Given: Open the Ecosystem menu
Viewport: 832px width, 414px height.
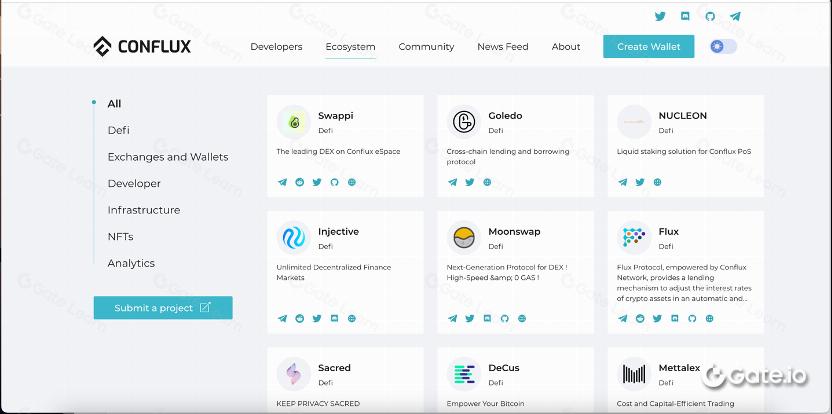Looking at the screenshot, I should click(350, 47).
